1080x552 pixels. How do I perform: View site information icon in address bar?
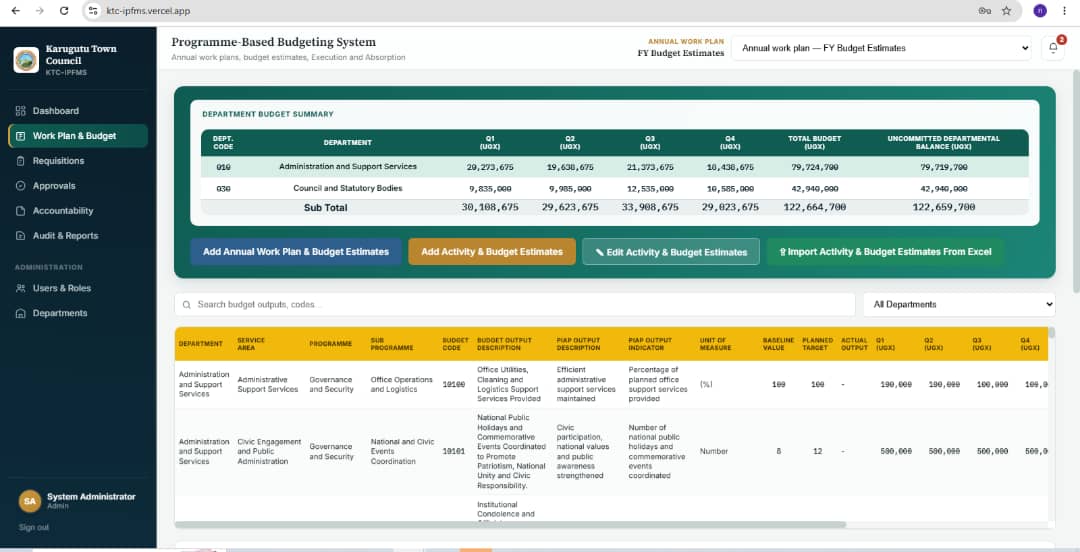point(94,10)
